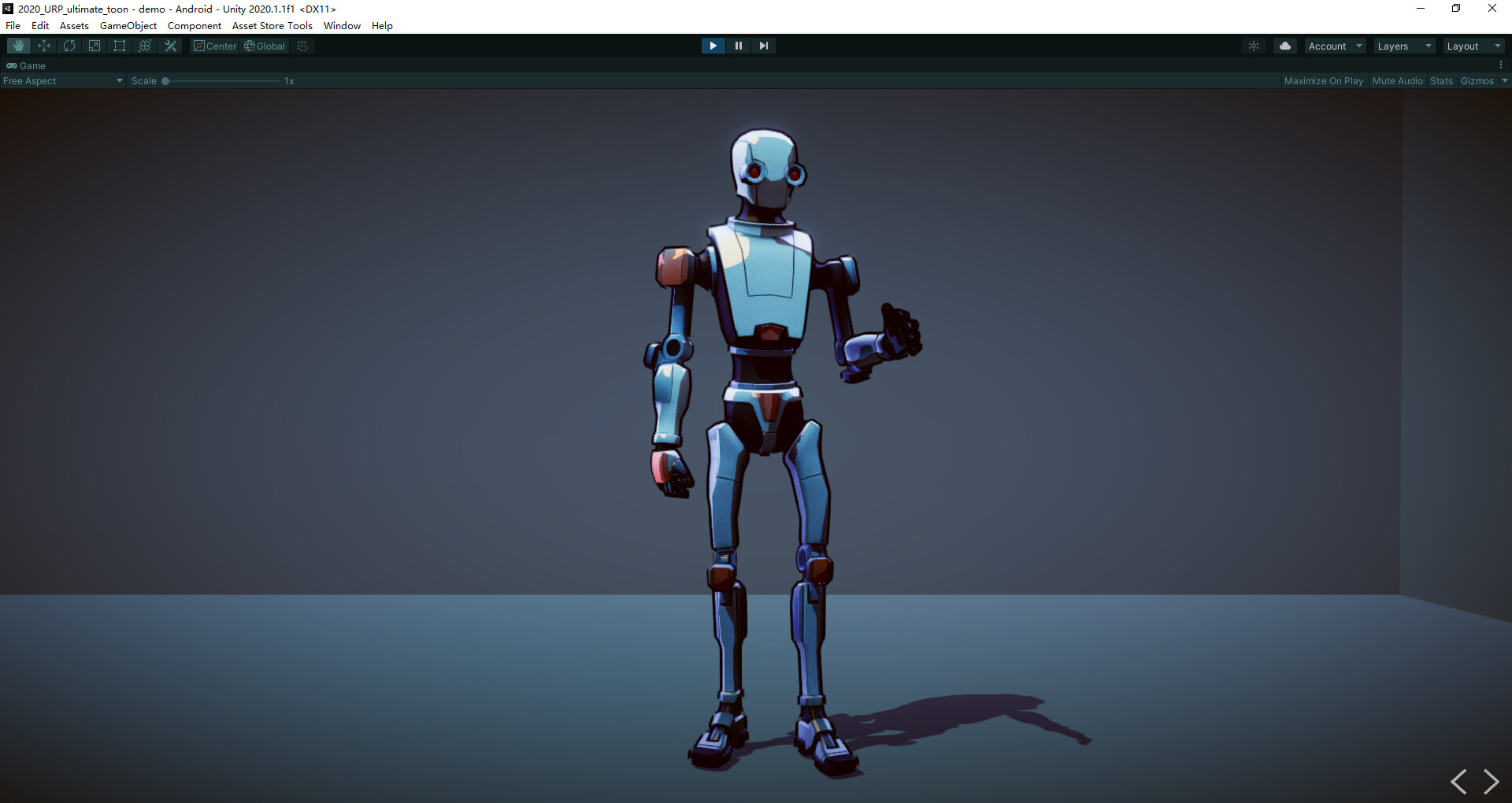Open the Free Aspect ratio dropdown
Image resolution: width=1512 pixels, height=803 pixels.
[x=62, y=80]
